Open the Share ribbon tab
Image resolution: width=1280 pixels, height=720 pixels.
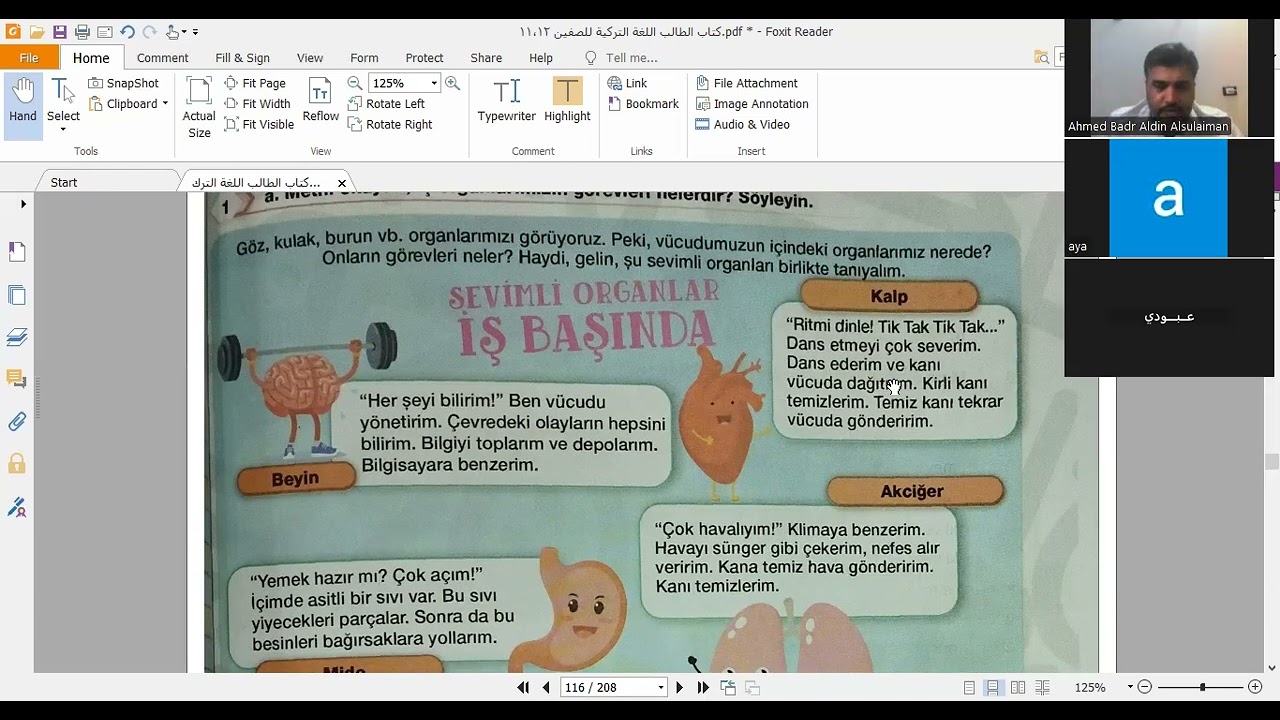(486, 58)
